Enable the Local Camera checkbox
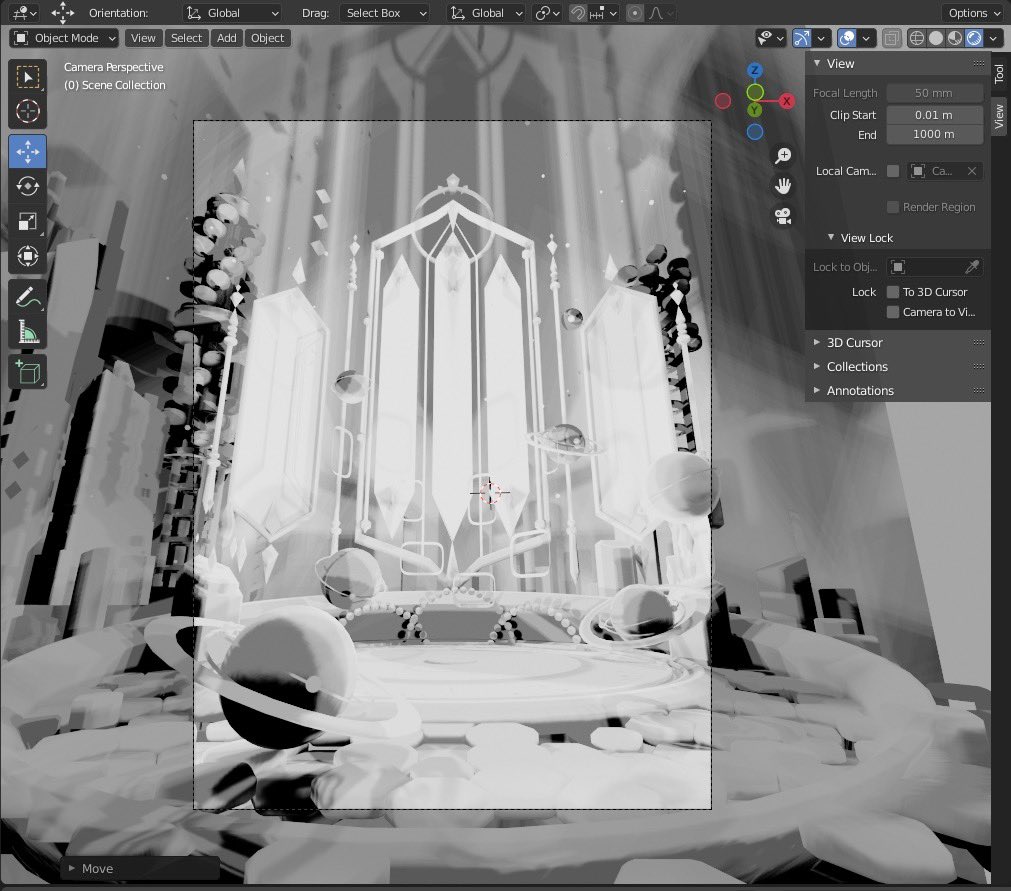The height and width of the screenshot is (891, 1011). 893,171
